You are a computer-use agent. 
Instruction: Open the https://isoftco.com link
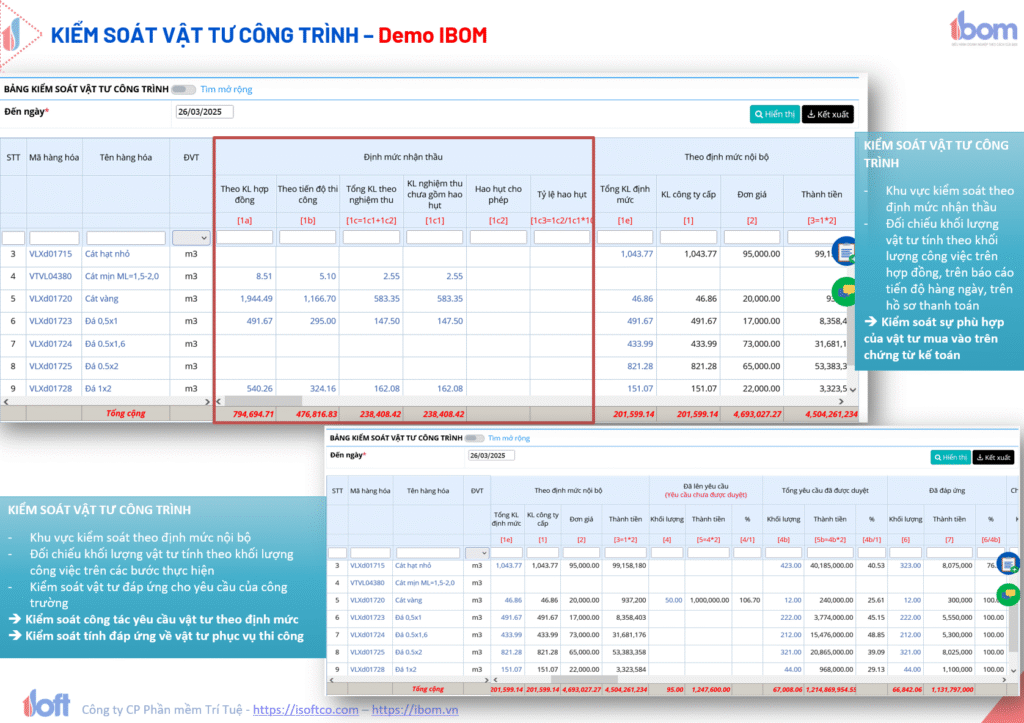[305, 710]
